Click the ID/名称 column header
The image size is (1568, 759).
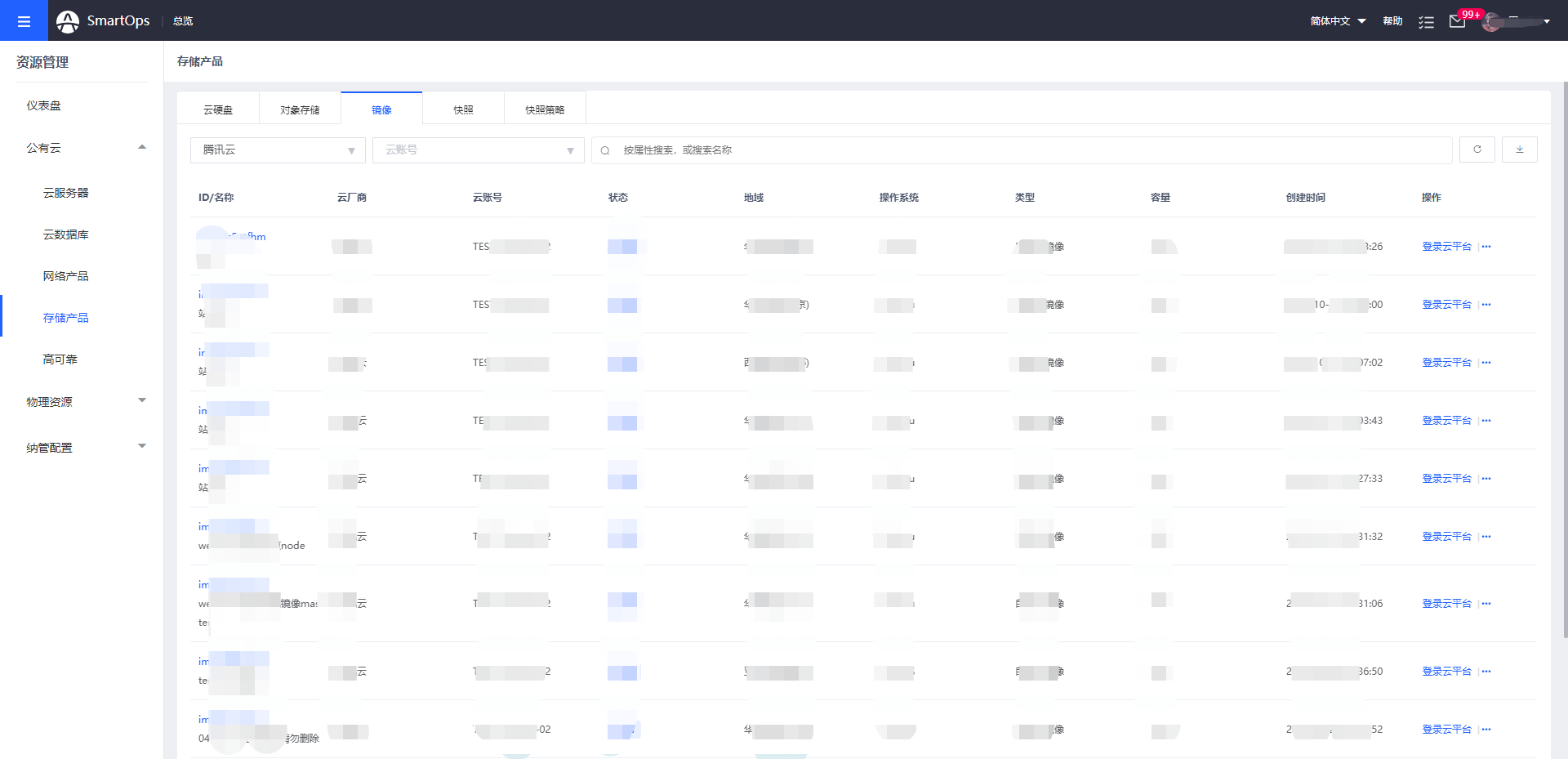coord(216,198)
